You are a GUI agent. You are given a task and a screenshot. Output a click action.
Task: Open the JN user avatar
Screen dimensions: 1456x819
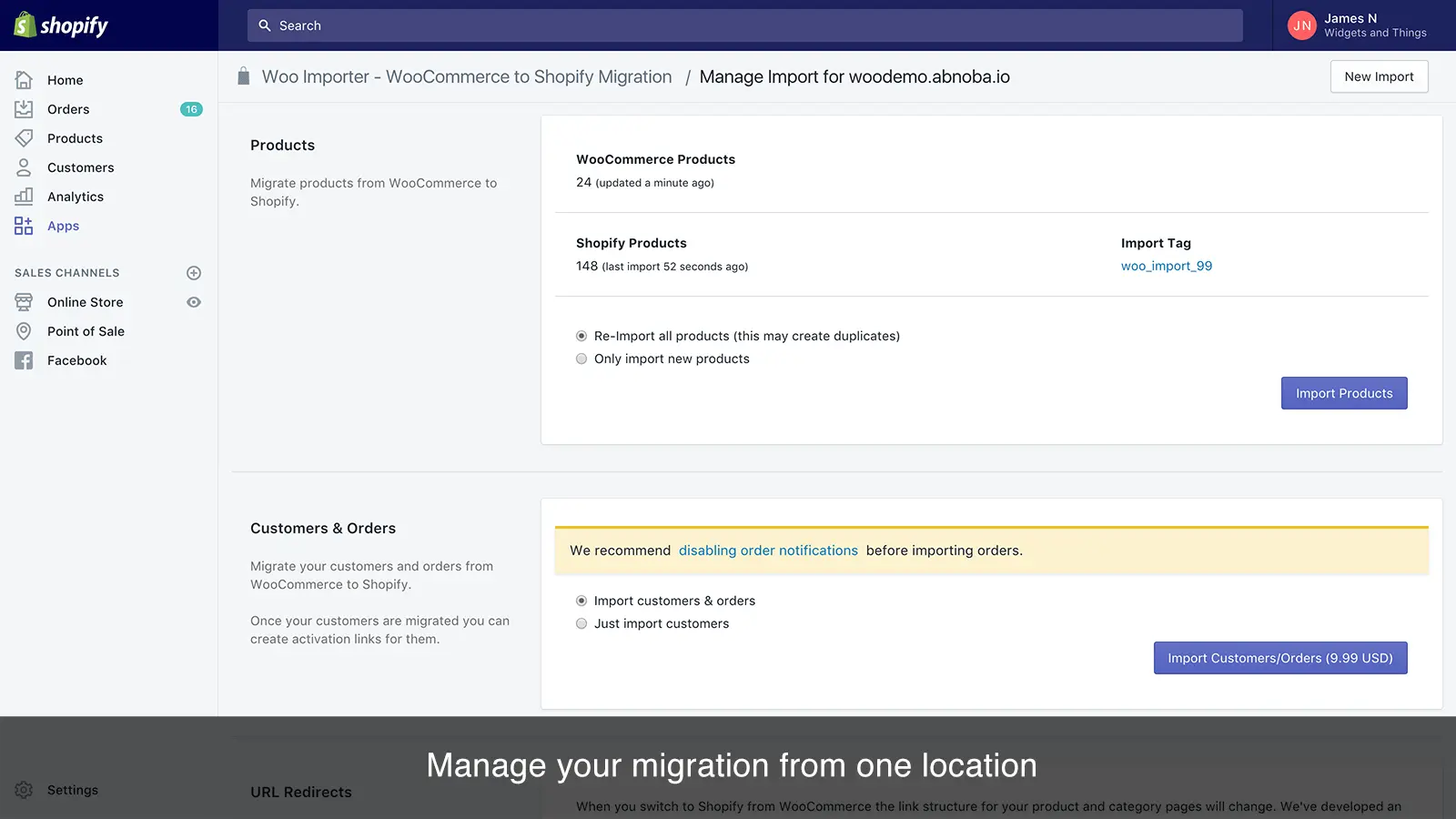click(x=1302, y=25)
